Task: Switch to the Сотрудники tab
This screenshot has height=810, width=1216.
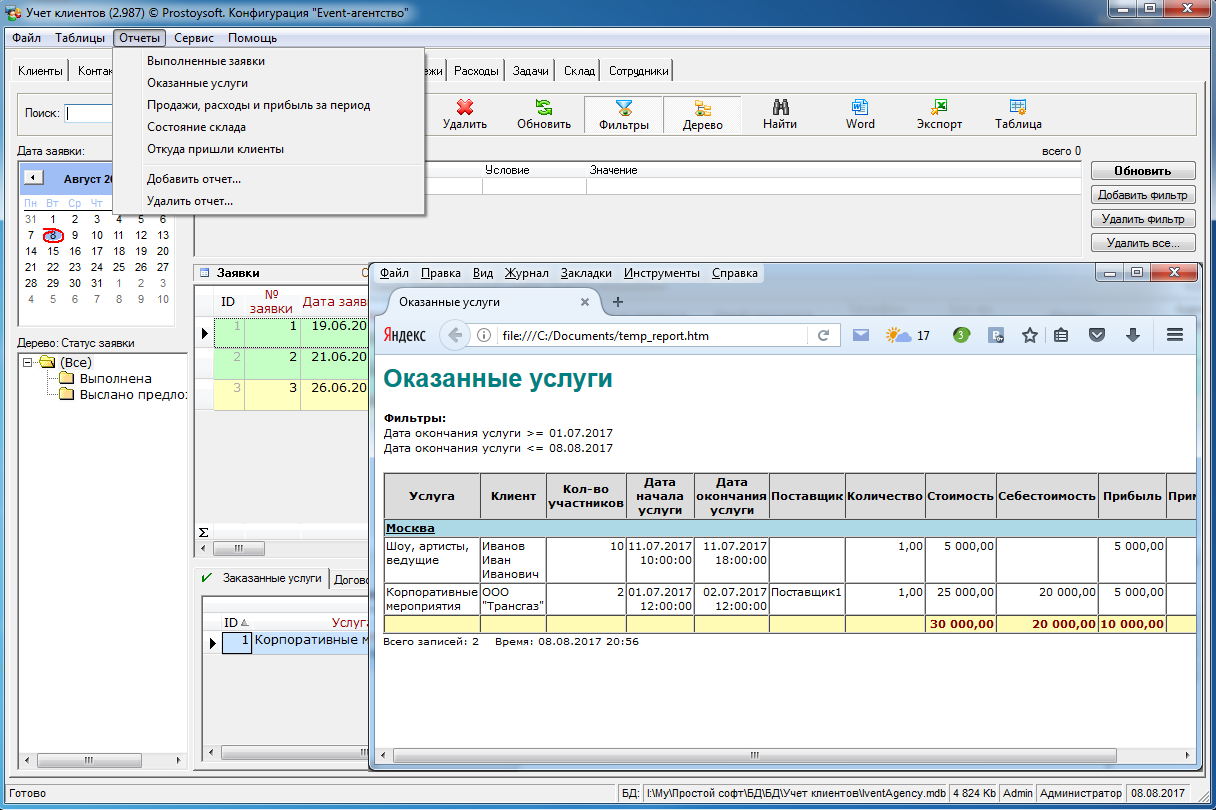Action: pos(638,71)
